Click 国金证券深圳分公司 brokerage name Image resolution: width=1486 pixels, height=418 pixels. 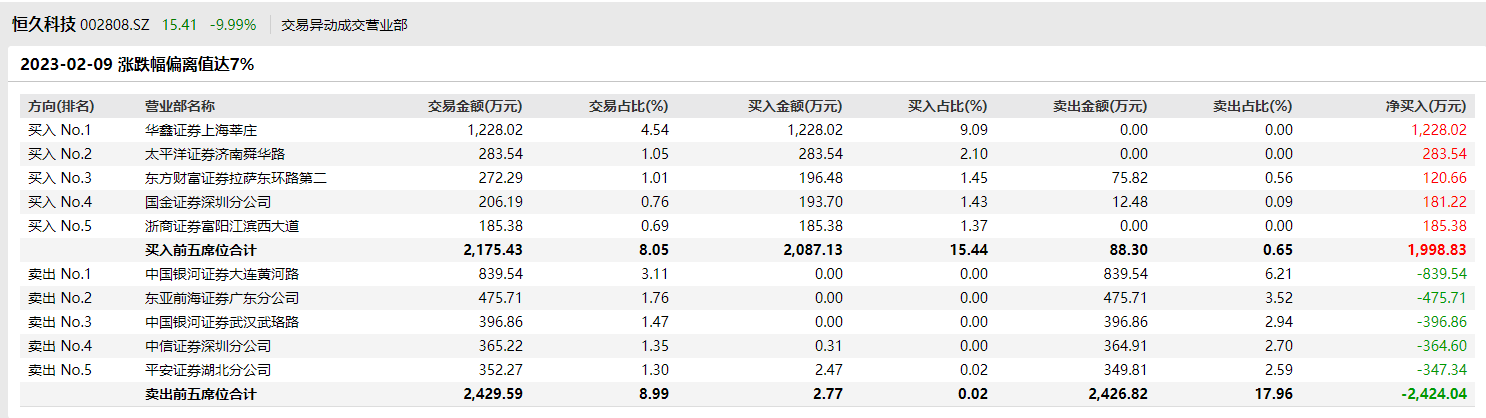click(x=208, y=202)
